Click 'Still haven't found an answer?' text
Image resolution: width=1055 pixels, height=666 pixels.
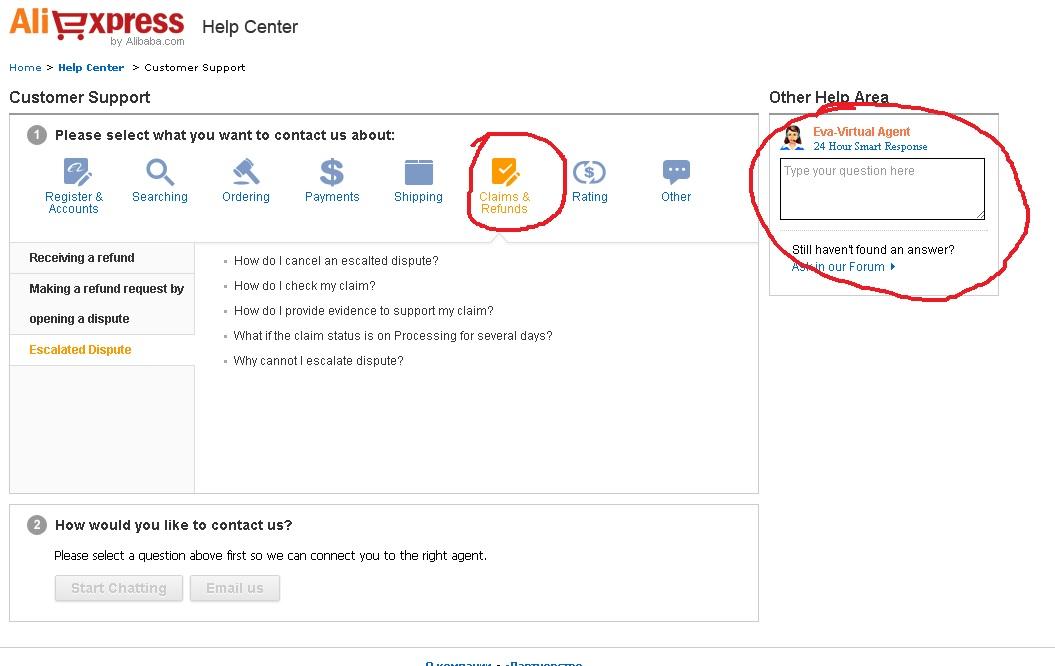tap(873, 250)
